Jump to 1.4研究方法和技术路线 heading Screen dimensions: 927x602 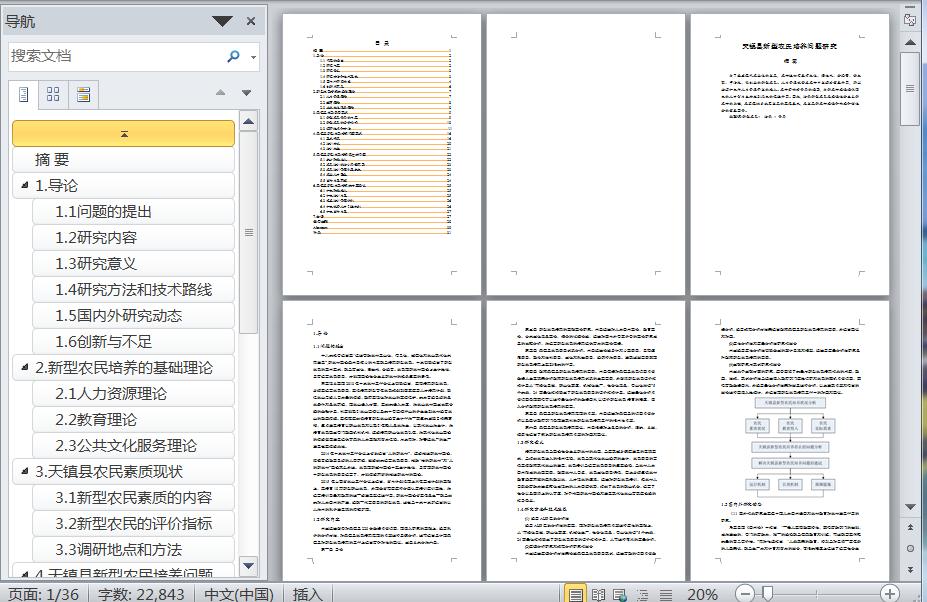click(134, 290)
